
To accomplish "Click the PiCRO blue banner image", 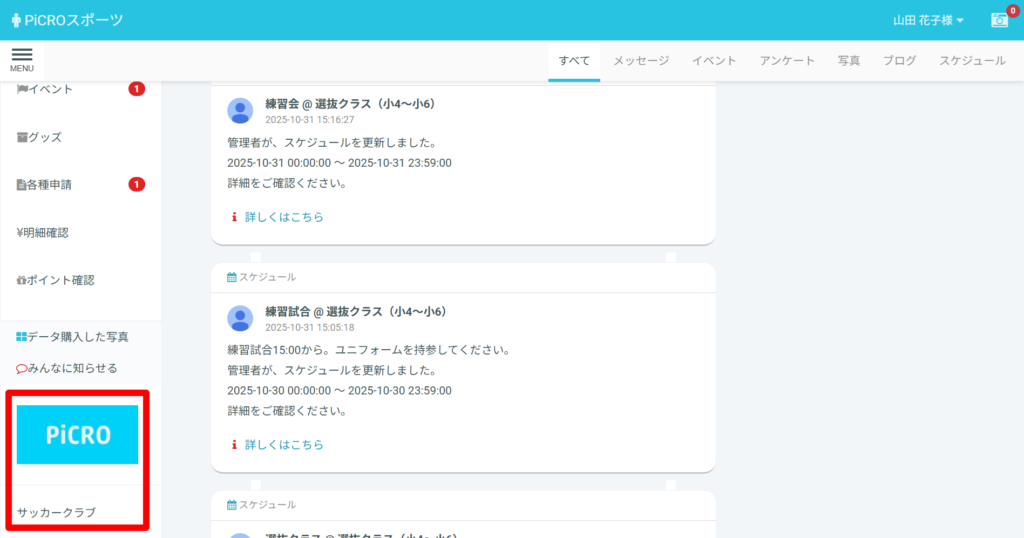I will point(77,434).
